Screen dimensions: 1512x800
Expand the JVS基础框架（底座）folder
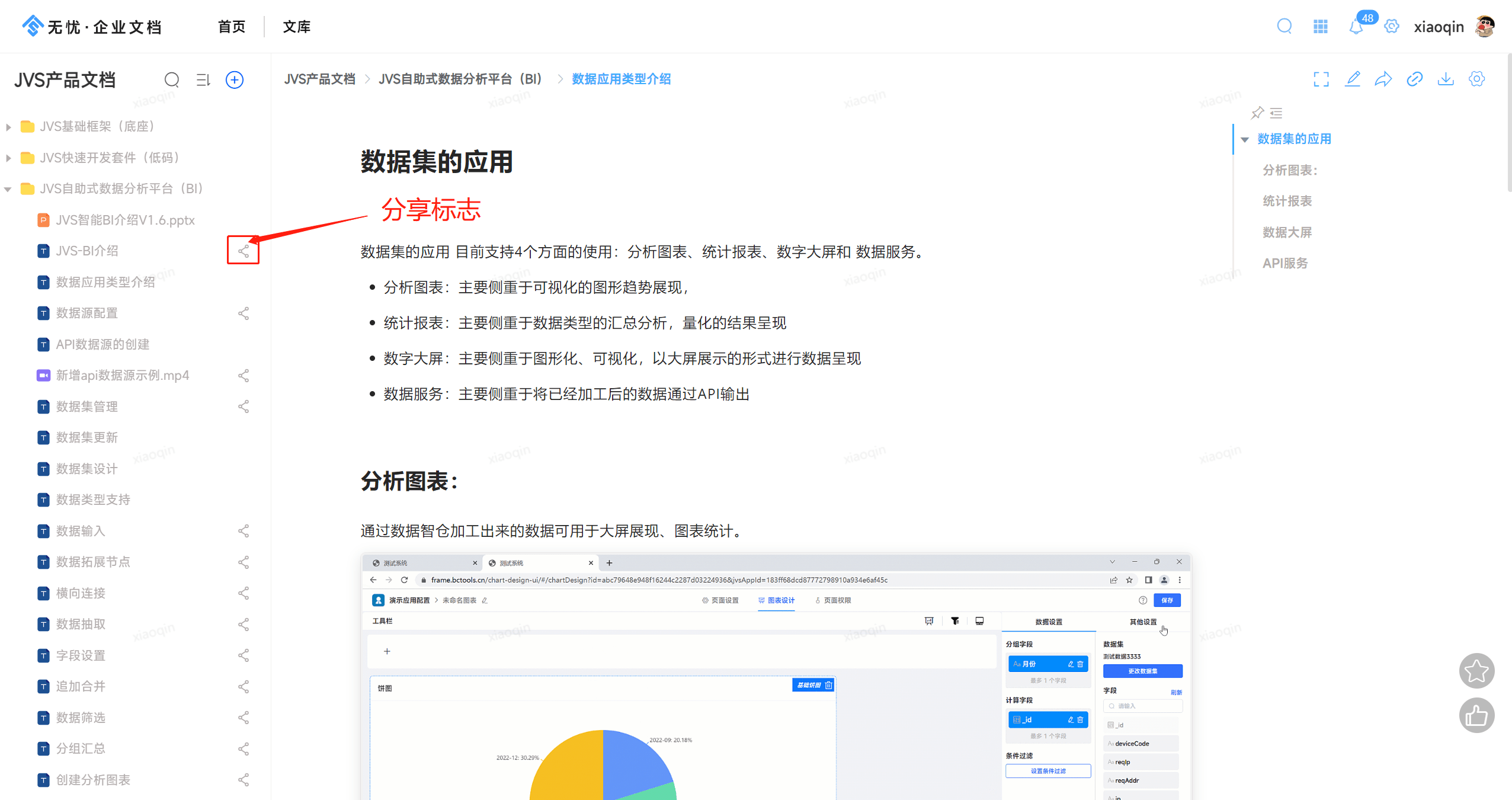click(x=8, y=127)
